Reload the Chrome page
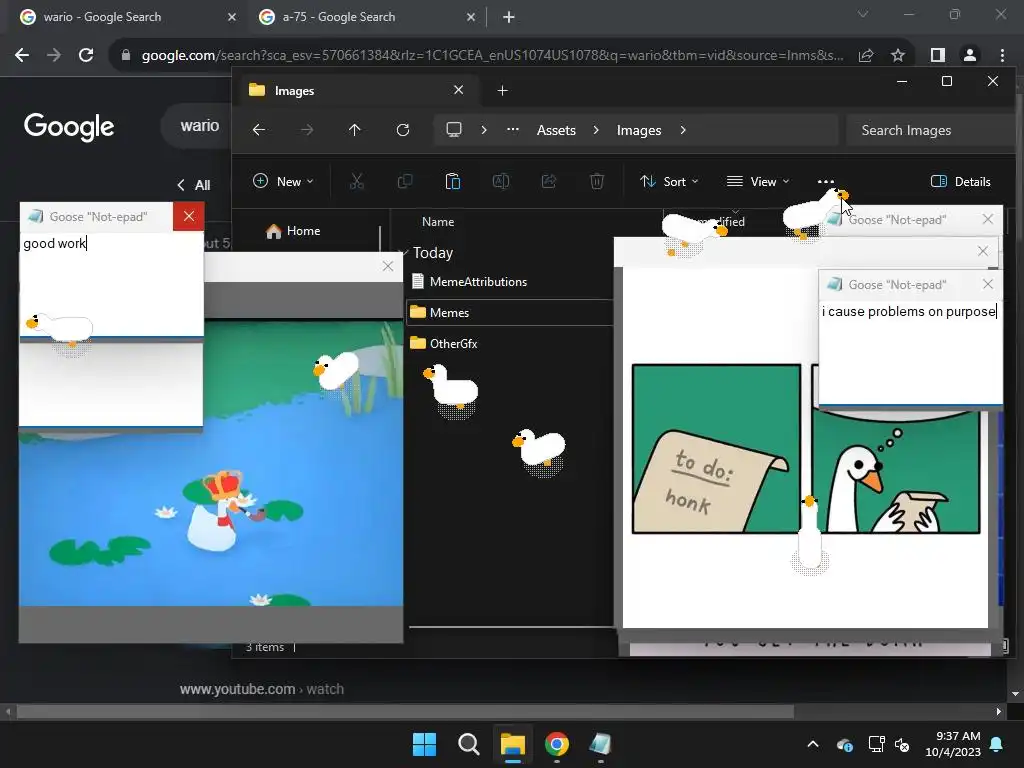Image resolution: width=1024 pixels, height=768 pixels. tap(86, 55)
